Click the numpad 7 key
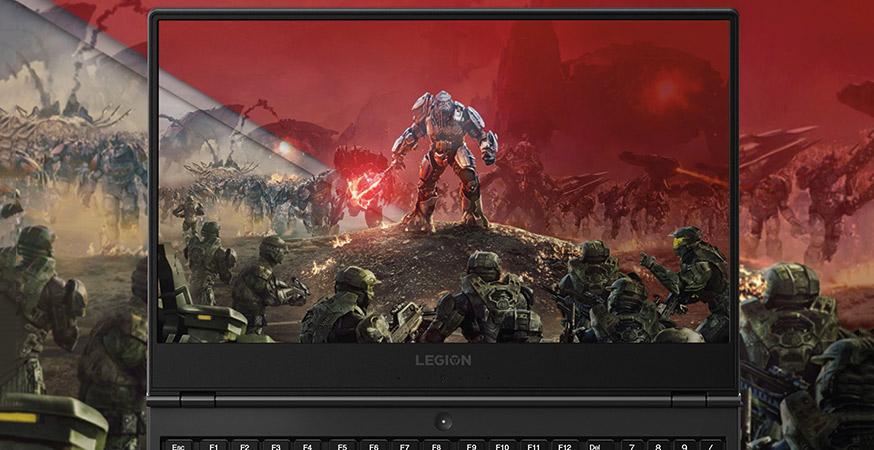 (632, 446)
